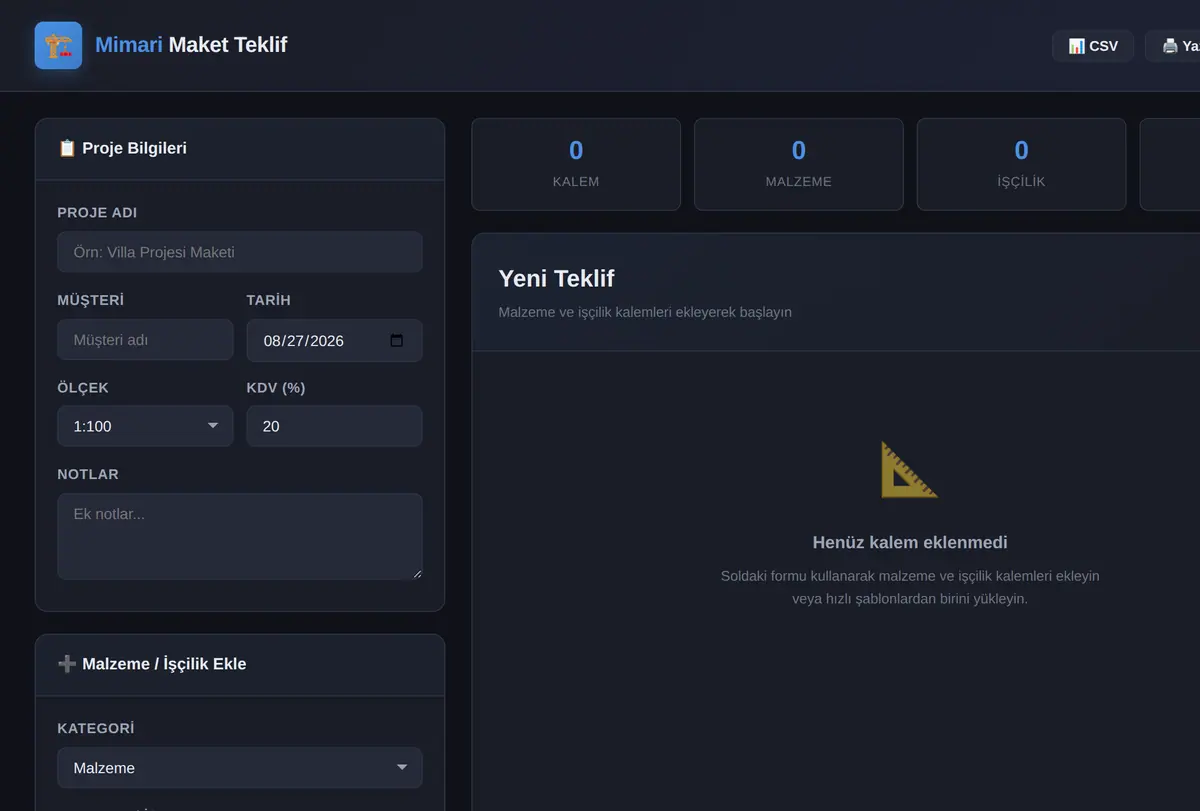Click the İşçilik counter card
The height and width of the screenshot is (811, 1200).
[x=1021, y=165]
